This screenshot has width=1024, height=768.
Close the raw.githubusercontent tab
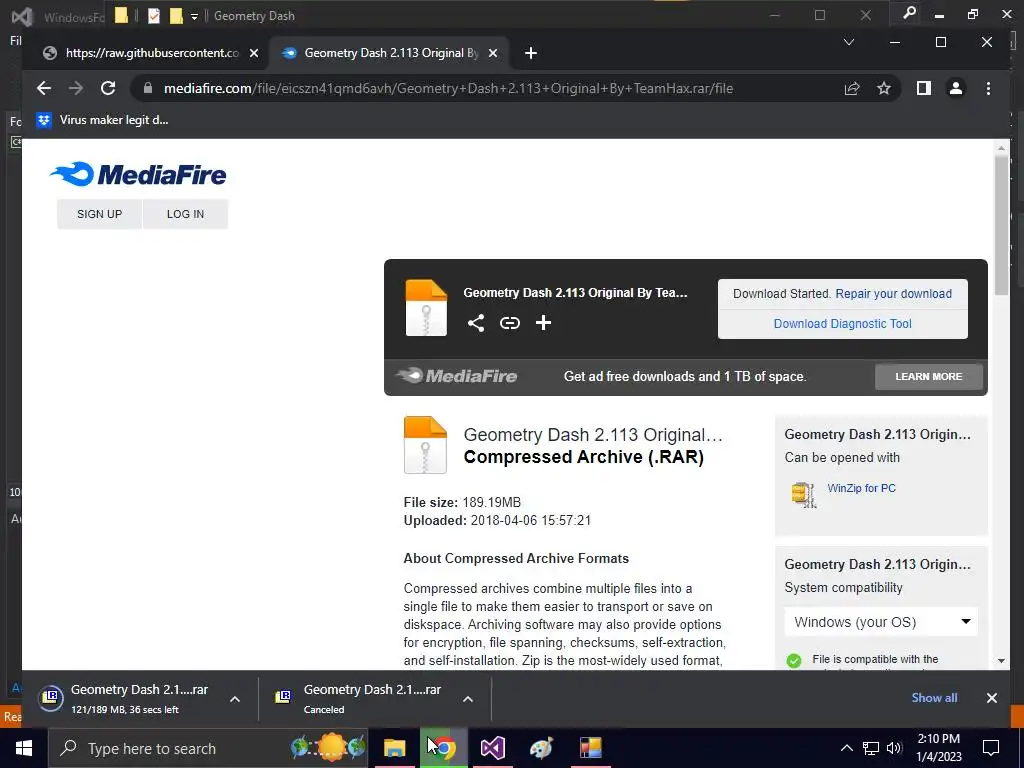click(253, 53)
